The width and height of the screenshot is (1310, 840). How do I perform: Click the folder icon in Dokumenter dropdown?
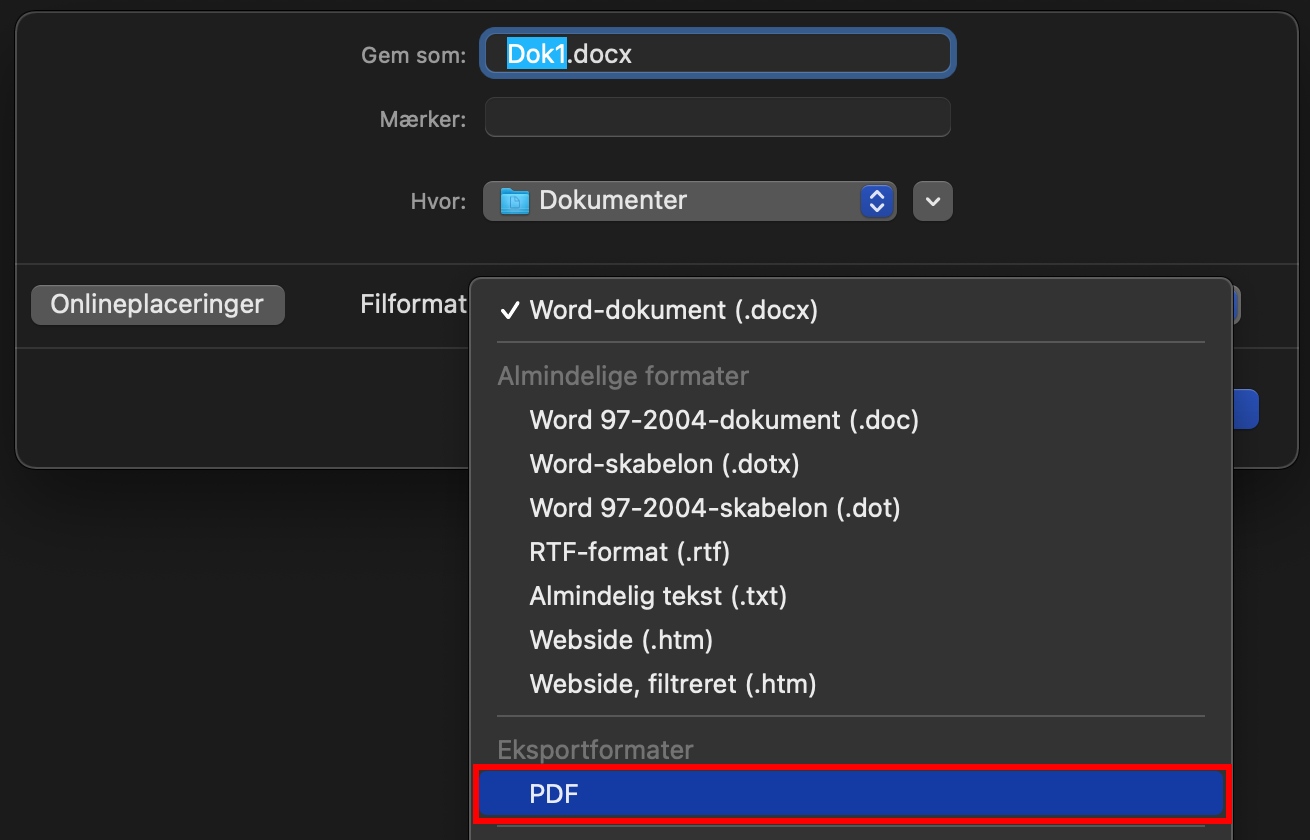tap(513, 201)
